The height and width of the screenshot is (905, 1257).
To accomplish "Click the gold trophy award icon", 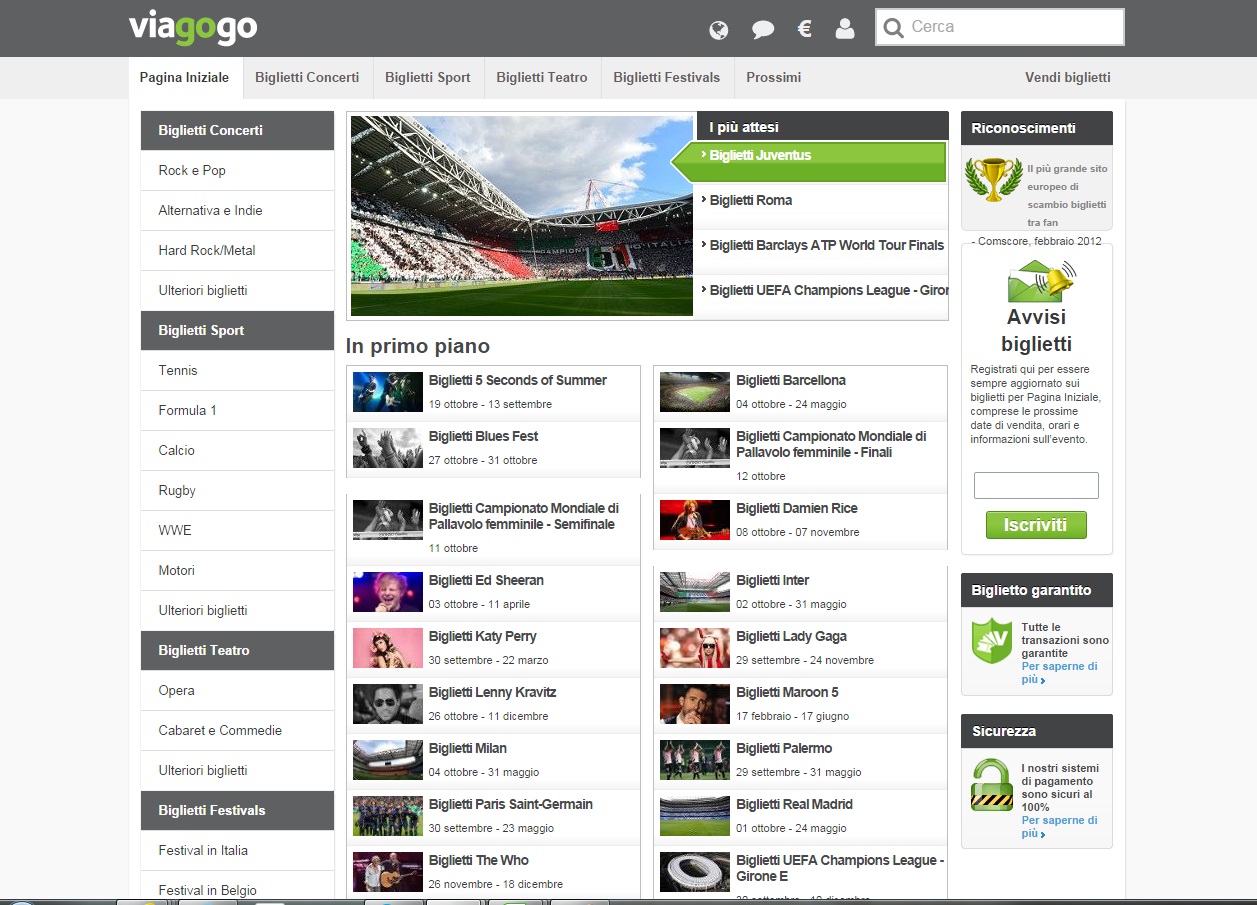I will (993, 179).
